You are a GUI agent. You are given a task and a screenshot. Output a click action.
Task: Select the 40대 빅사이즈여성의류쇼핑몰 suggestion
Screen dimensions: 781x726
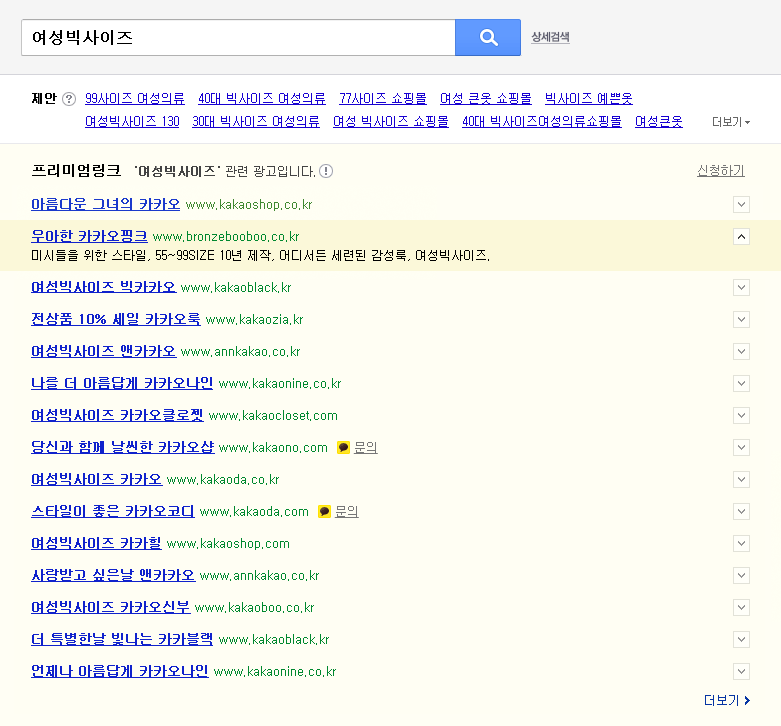[541, 121]
